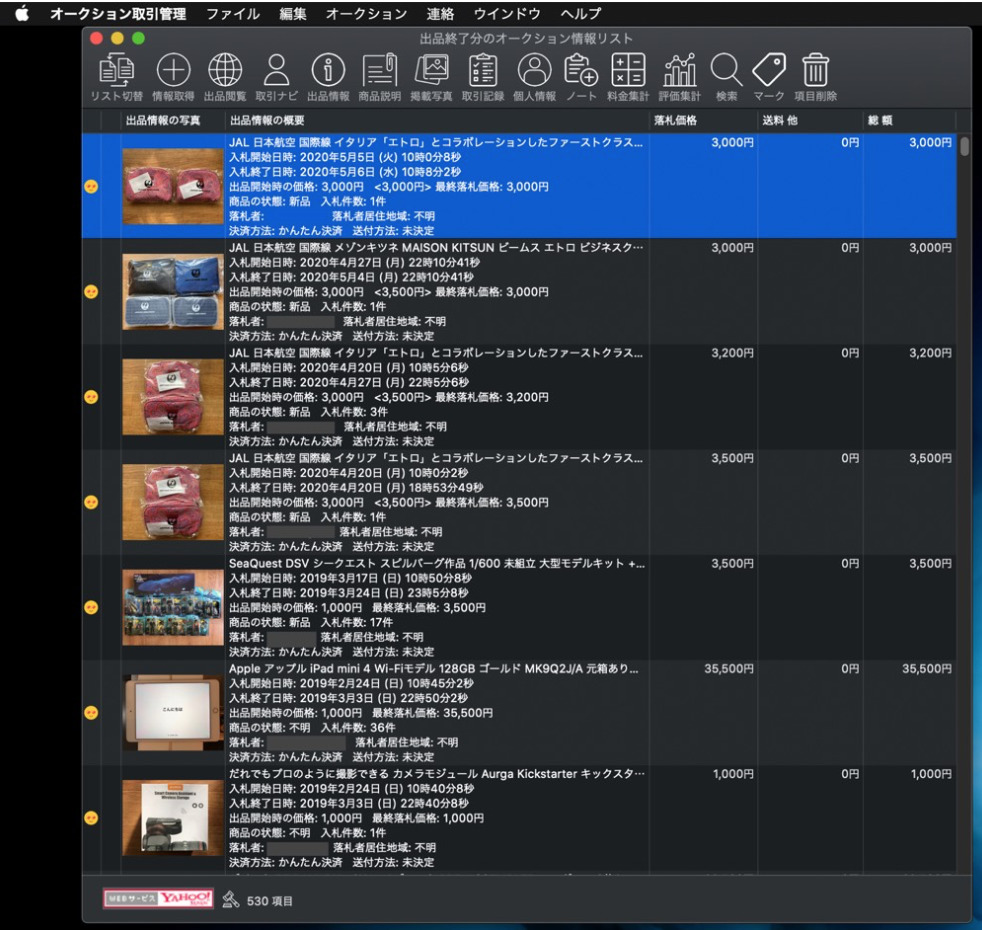Select the だれでもプロのように撮影できる listing title

[437, 773]
